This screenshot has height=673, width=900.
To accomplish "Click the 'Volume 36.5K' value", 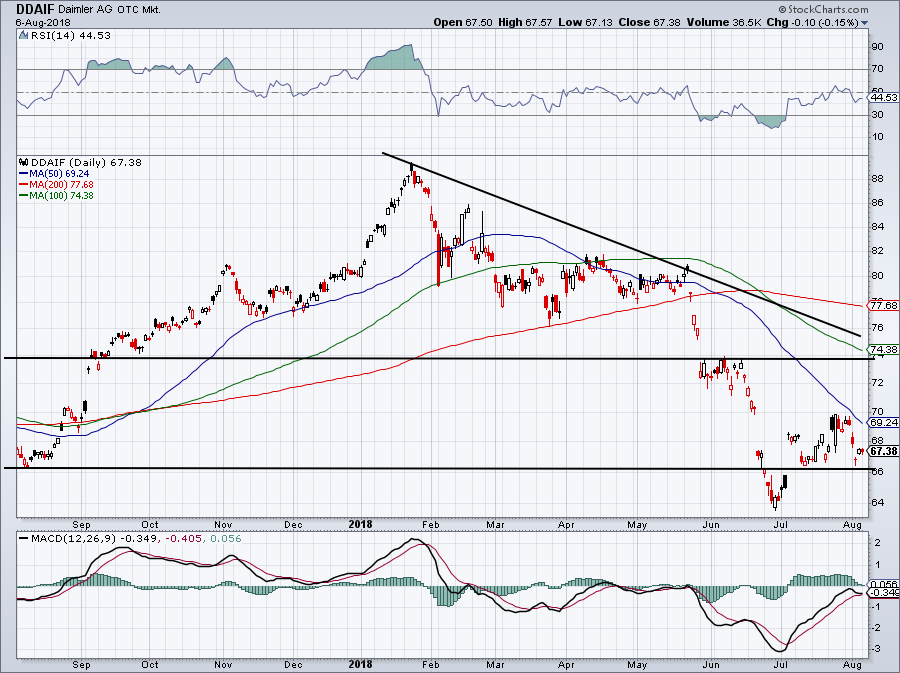I will pos(724,22).
